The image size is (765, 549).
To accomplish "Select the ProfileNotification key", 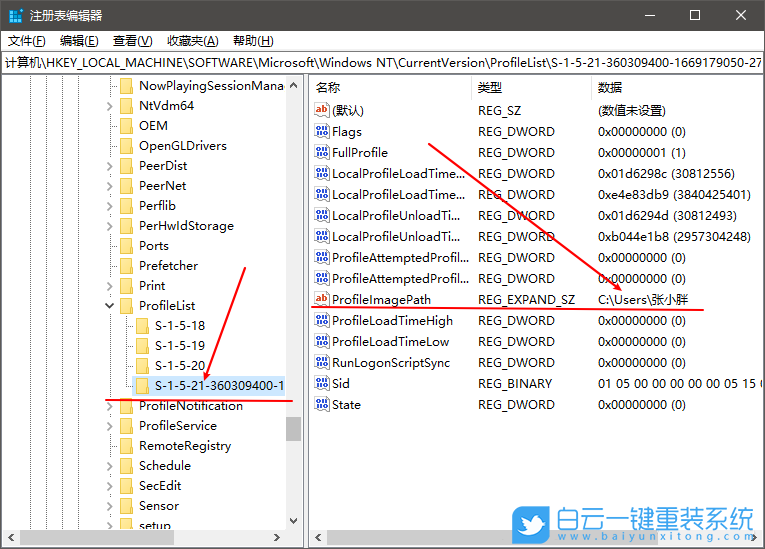I will tap(191, 406).
